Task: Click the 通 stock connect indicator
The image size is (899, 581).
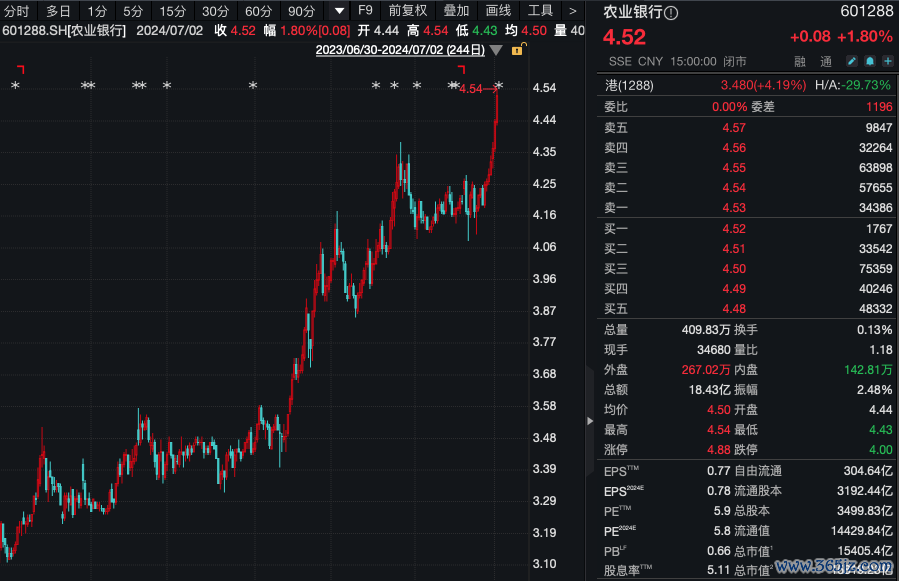Action: tap(826, 61)
